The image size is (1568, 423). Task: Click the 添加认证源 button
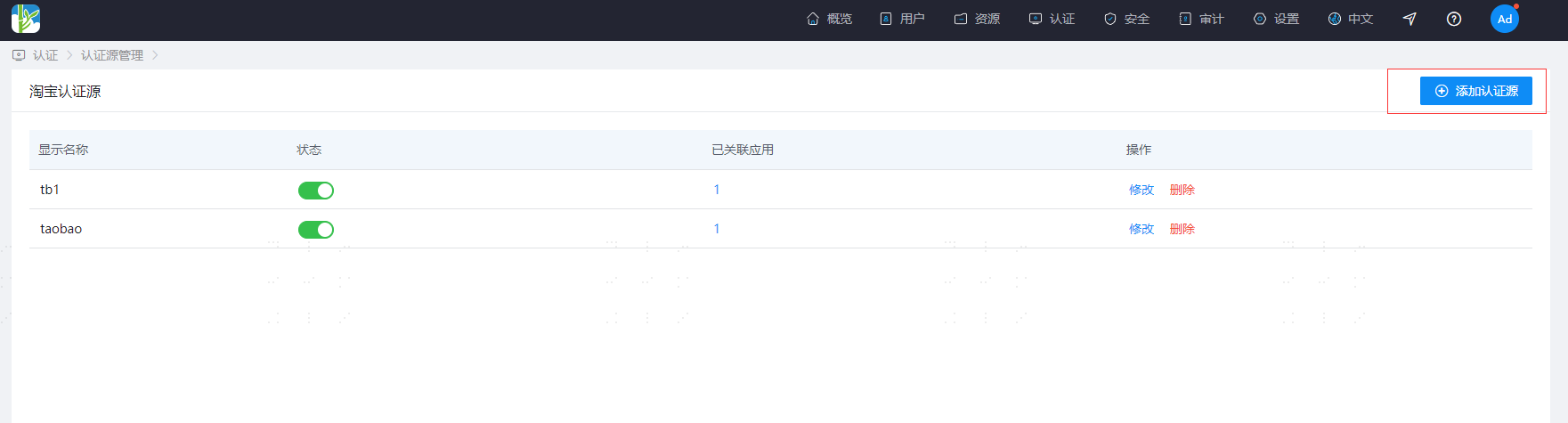tap(1476, 91)
